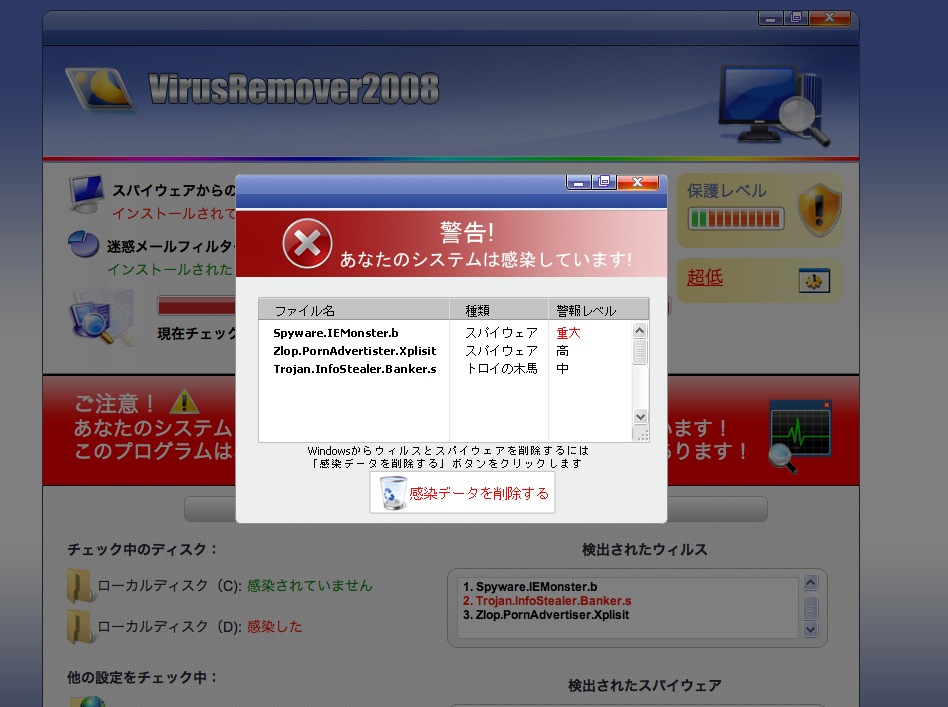Click the トロイの木馬 type cell
This screenshot has width=948, height=707.
click(x=501, y=368)
